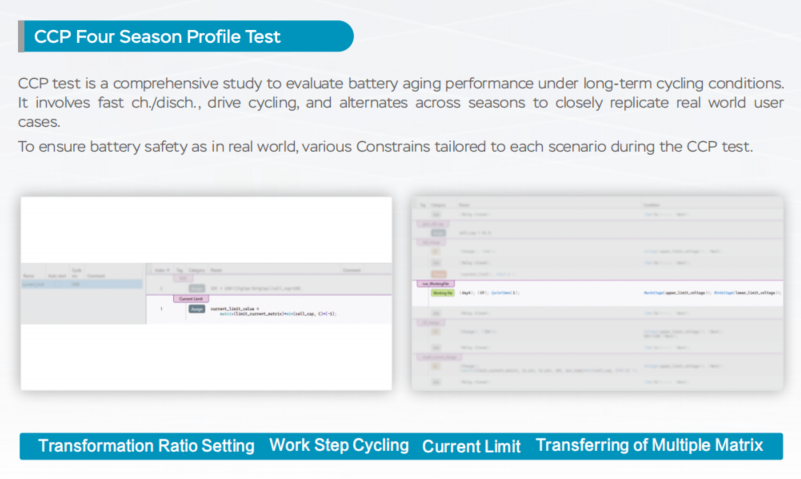The width and height of the screenshot is (801, 479).
Task: Sort by the Index column header
Action: [x=161, y=271]
